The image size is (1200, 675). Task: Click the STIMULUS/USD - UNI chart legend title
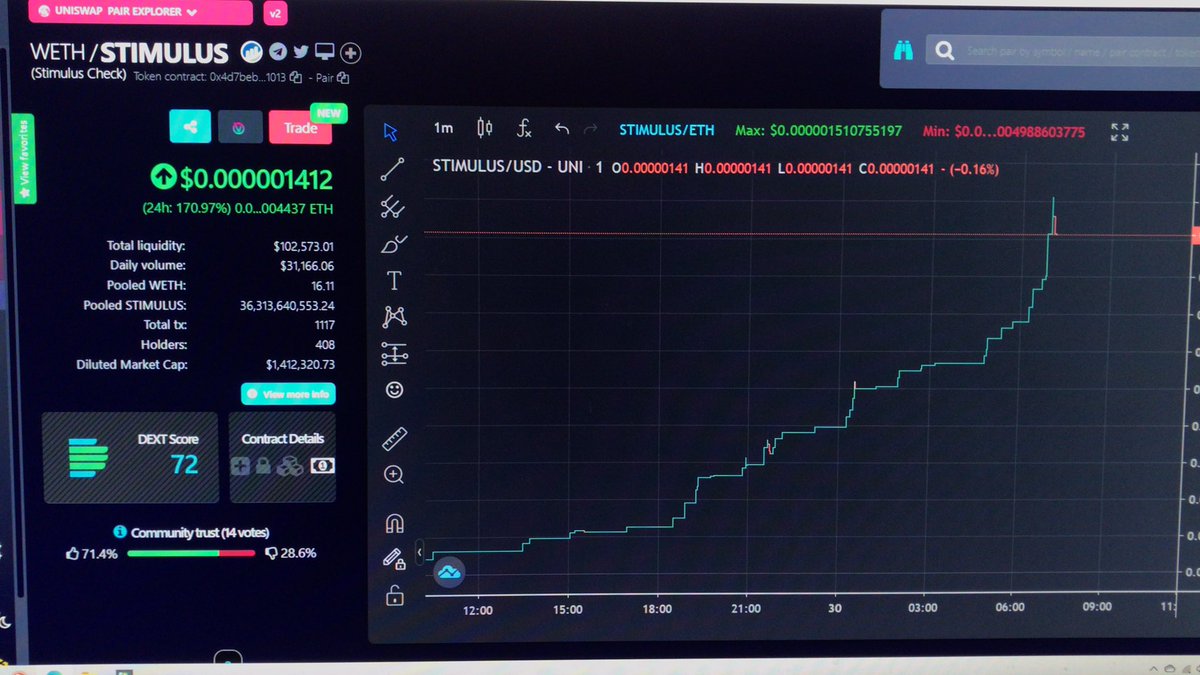click(510, 167)
